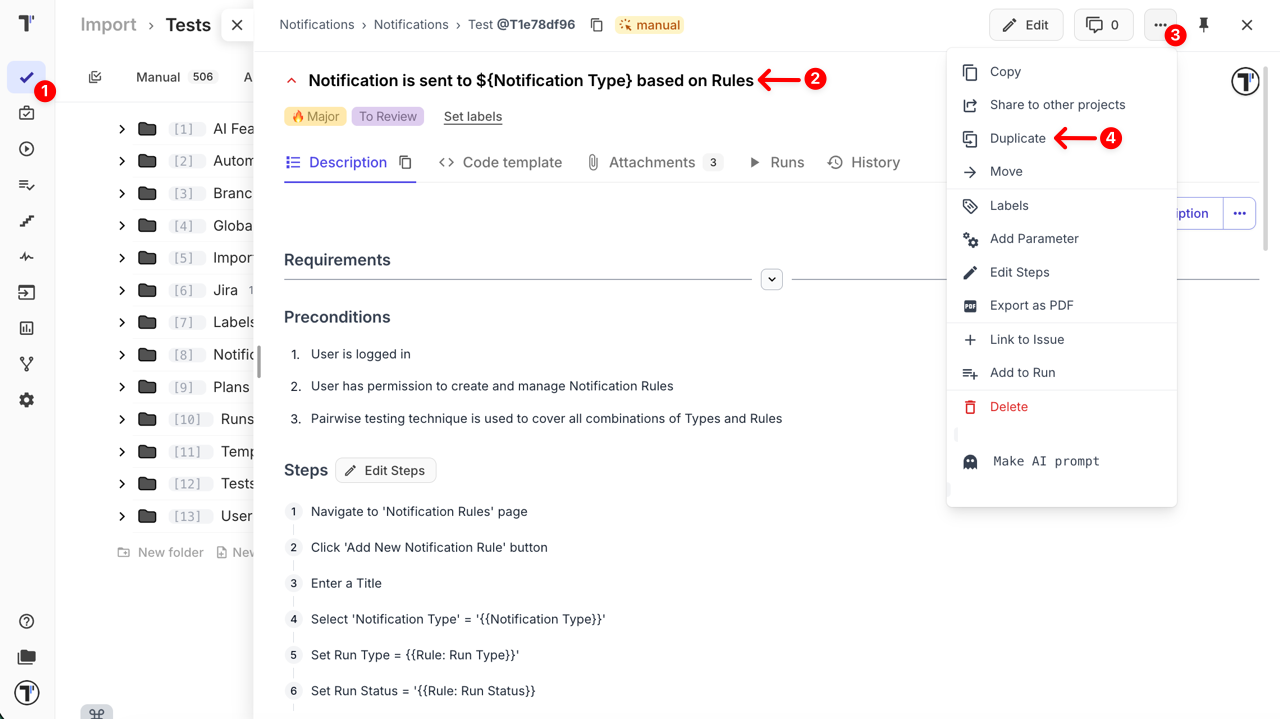Click the Edit button in the header
Viewport: 1280px width, 719px height.
pos(1026,25)
